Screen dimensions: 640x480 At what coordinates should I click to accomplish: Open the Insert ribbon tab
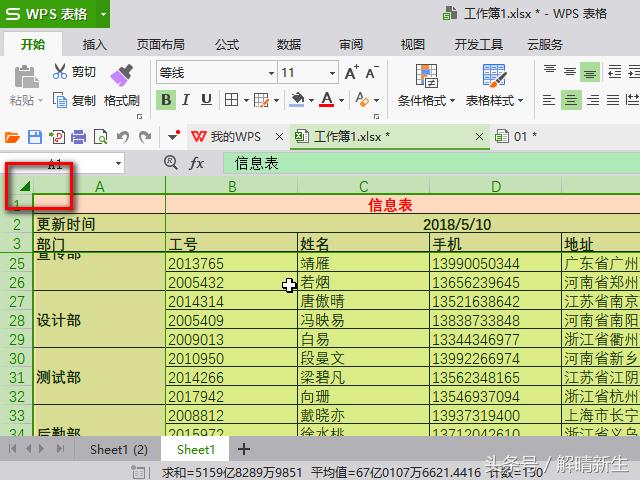tap(95, 44)
